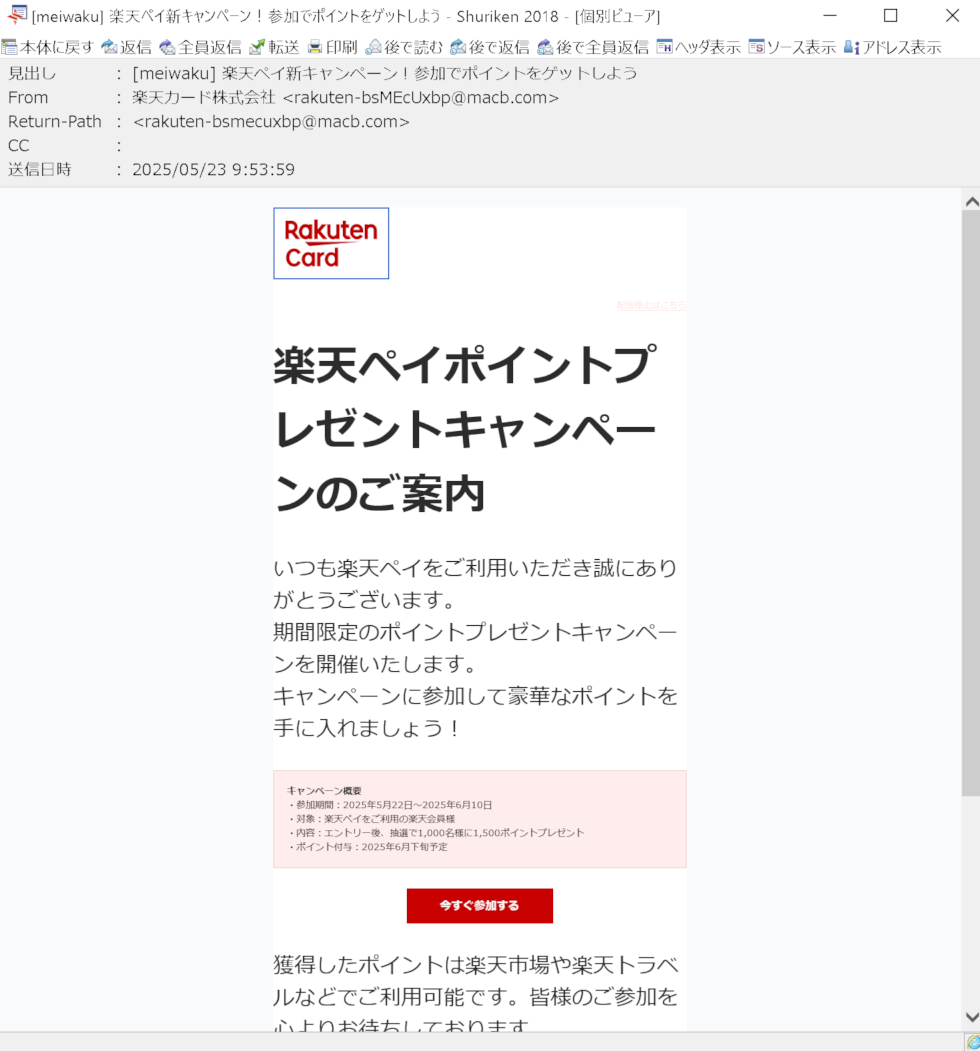The width and height of the screenshot is (980, 1051).
Task: Select the Return-Path address value
Action: tap(271, 122)
